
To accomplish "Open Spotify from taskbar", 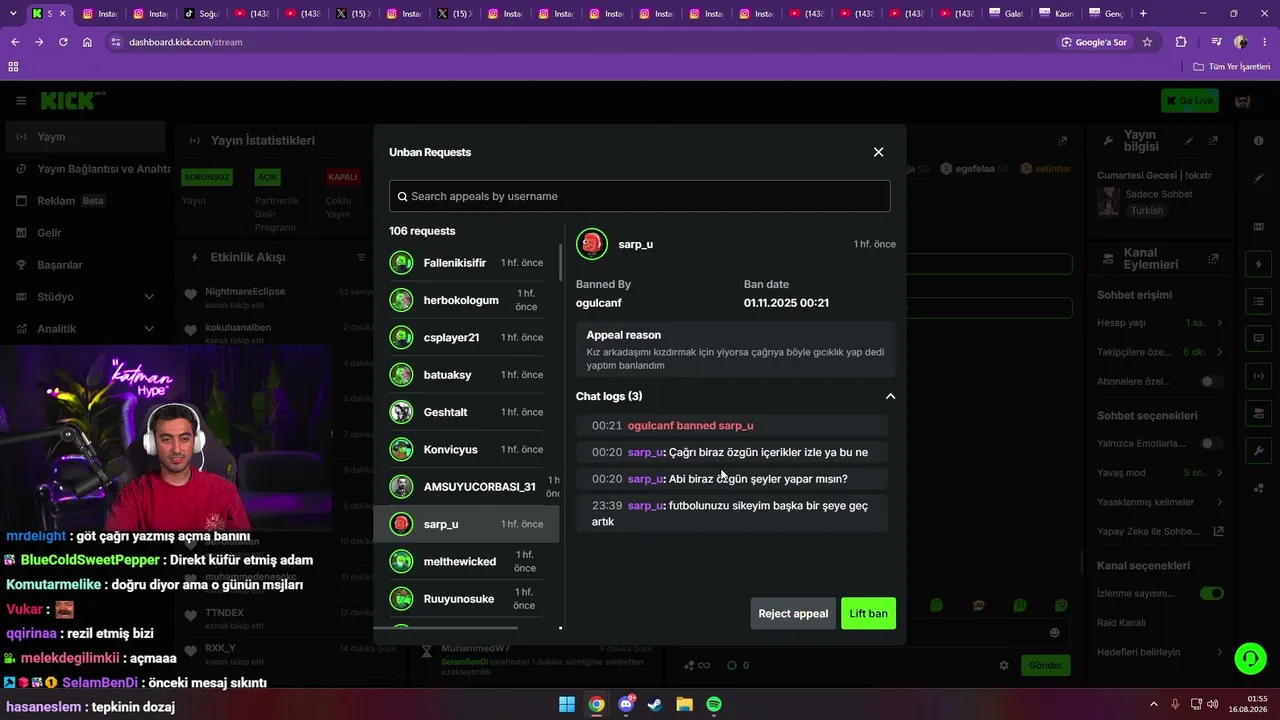I will coord(714,704).
